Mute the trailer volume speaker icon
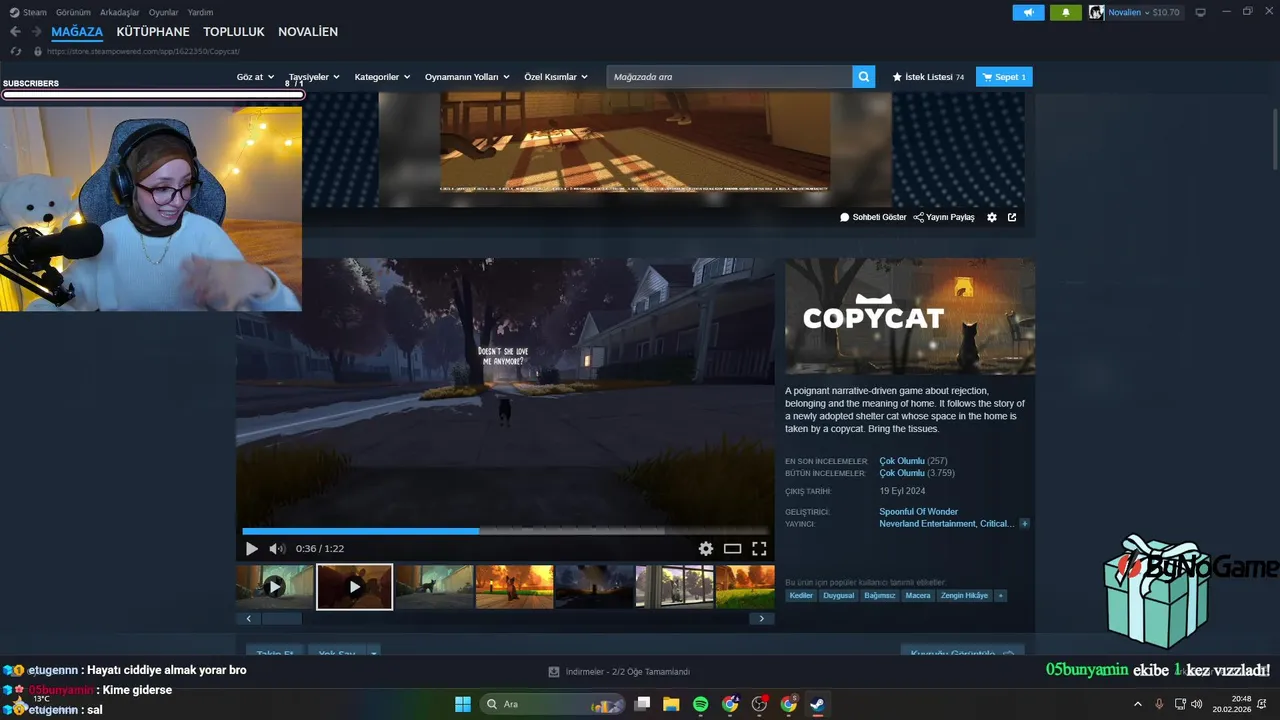The width and height of the screenshot is (1280, 720). pos(277,548)
